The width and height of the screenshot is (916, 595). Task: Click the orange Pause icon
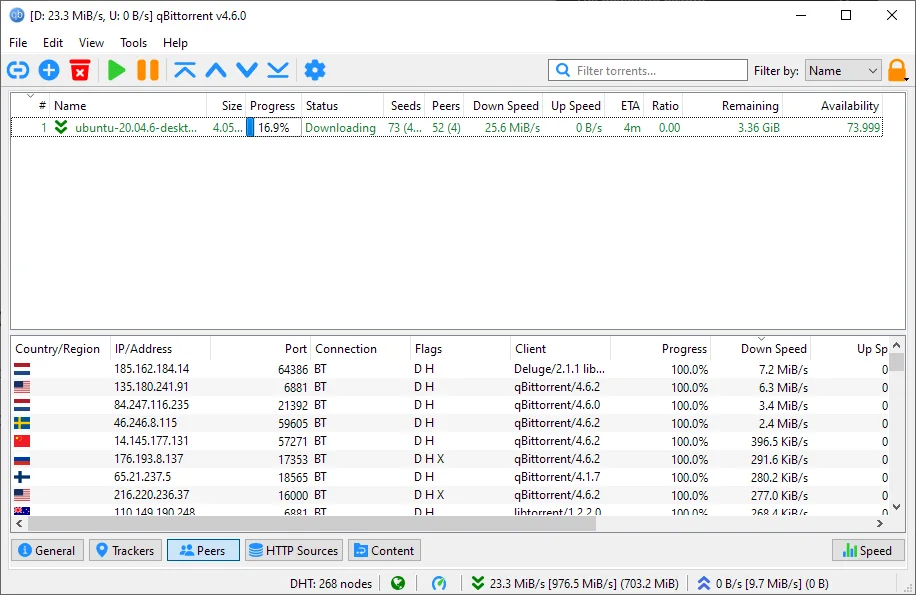click(x=148, y=71)
